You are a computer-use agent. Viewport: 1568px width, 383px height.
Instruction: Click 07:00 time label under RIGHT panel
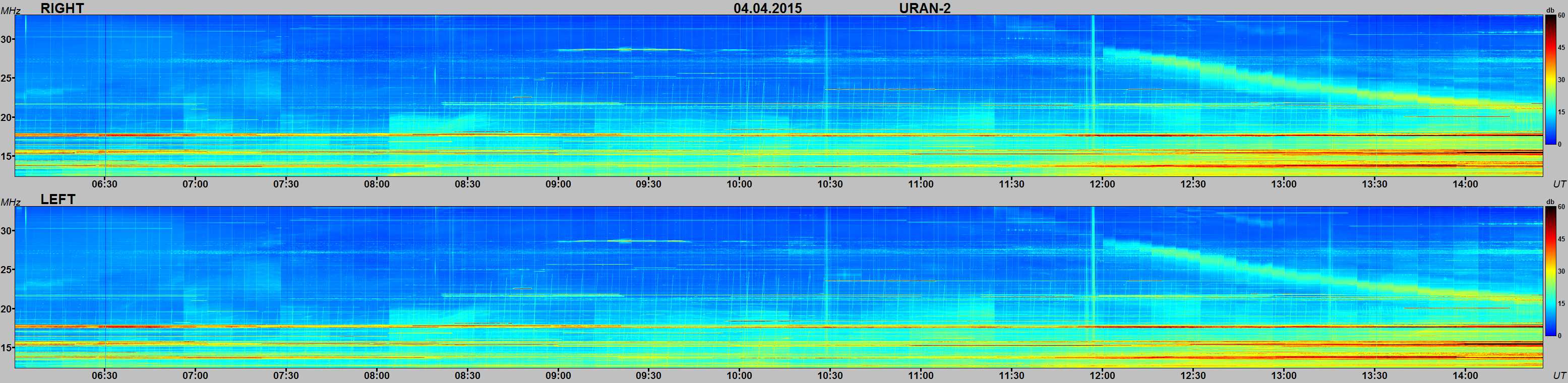pyautogui.click(x=196, y=184)
